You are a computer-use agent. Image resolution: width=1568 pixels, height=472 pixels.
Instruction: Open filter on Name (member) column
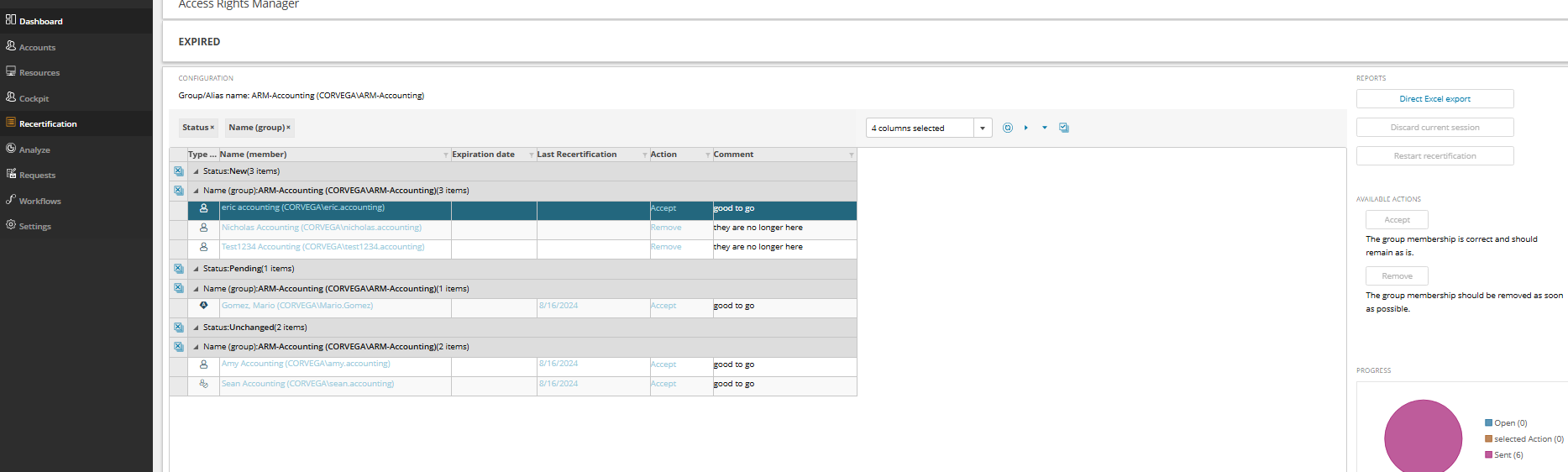[x=446, y=155]
